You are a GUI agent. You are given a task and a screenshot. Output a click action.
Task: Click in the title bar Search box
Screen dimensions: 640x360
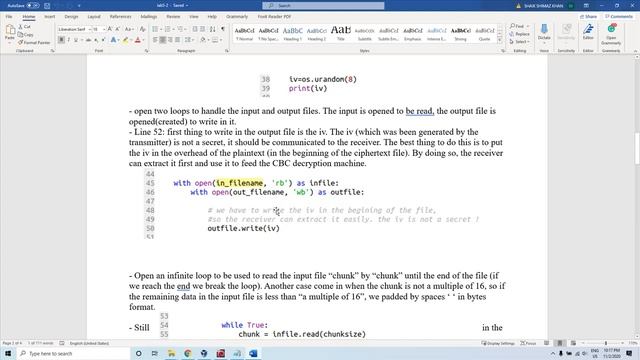pyautogui.click(x=323, y=6)
